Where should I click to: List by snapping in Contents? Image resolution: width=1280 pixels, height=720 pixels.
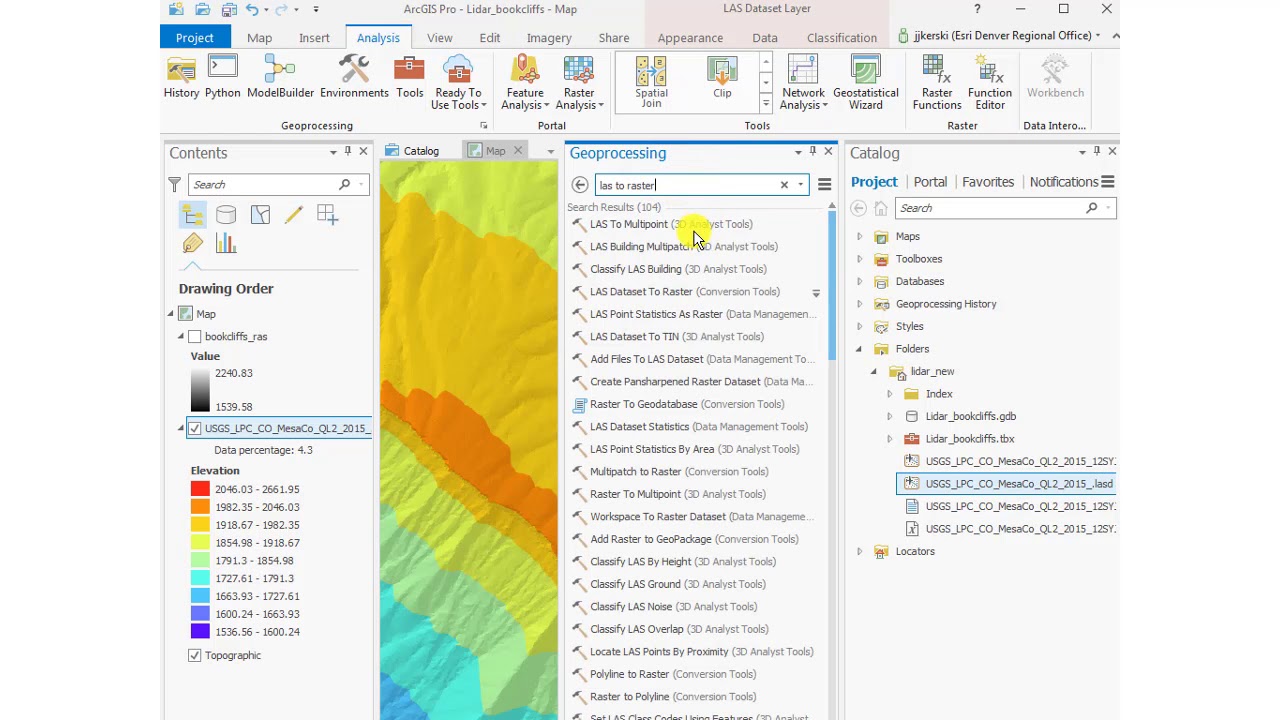[x=327, y=215]
